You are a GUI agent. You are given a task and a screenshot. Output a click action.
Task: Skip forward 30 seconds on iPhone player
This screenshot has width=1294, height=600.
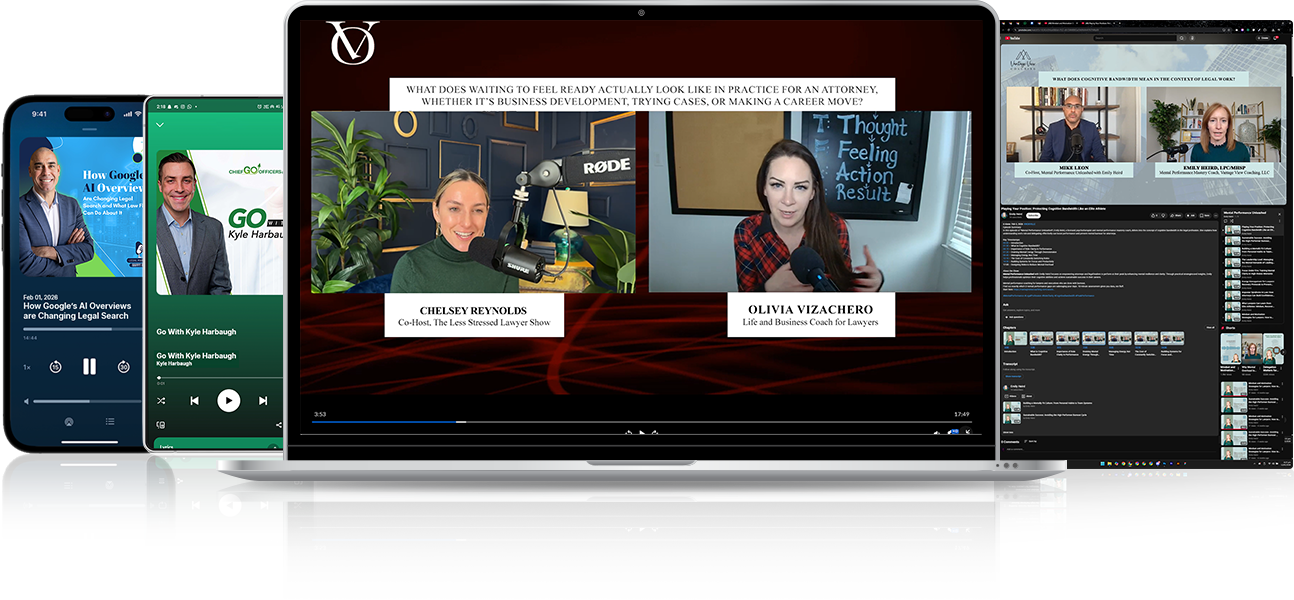point(123,367)
